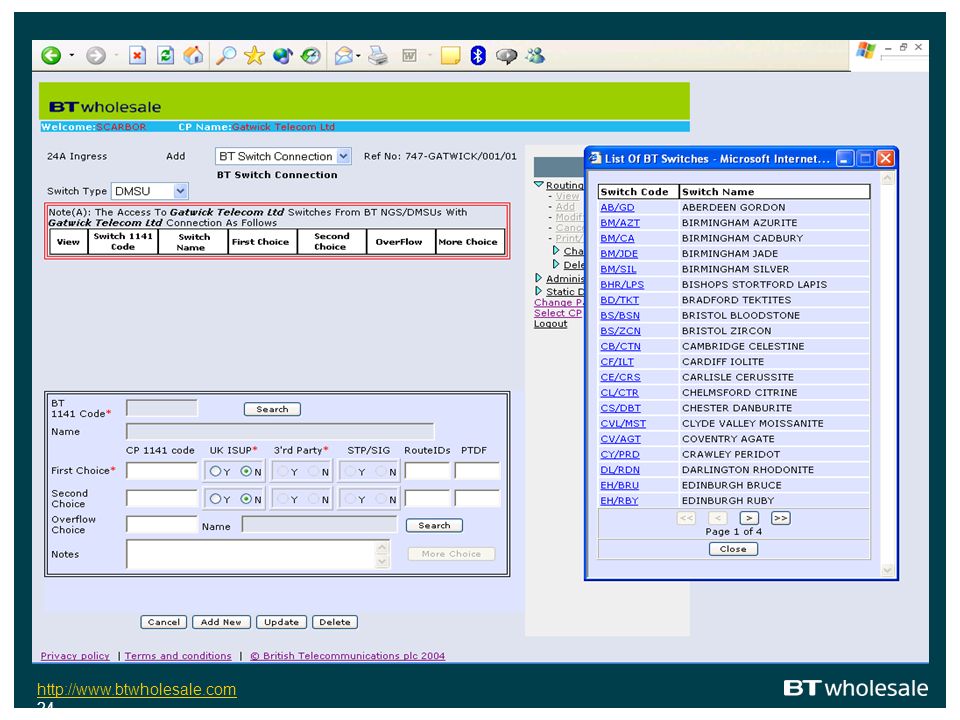Click the Delete button
The image size is (960, 720).
tap(335, 622)
